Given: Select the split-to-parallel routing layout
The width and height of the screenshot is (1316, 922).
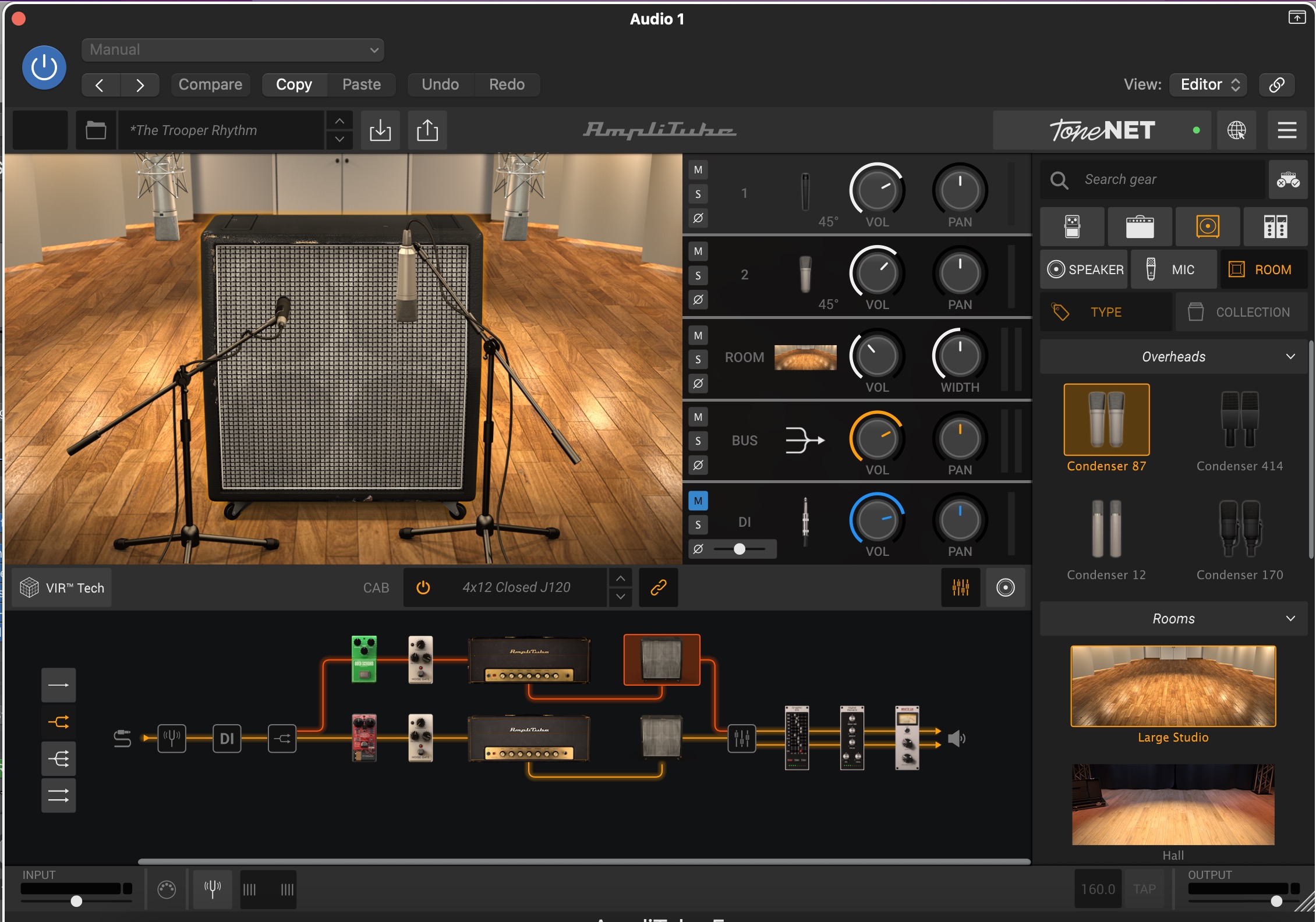Looking at the screenshot, I should pyautogui.click(x=58, y=722).
